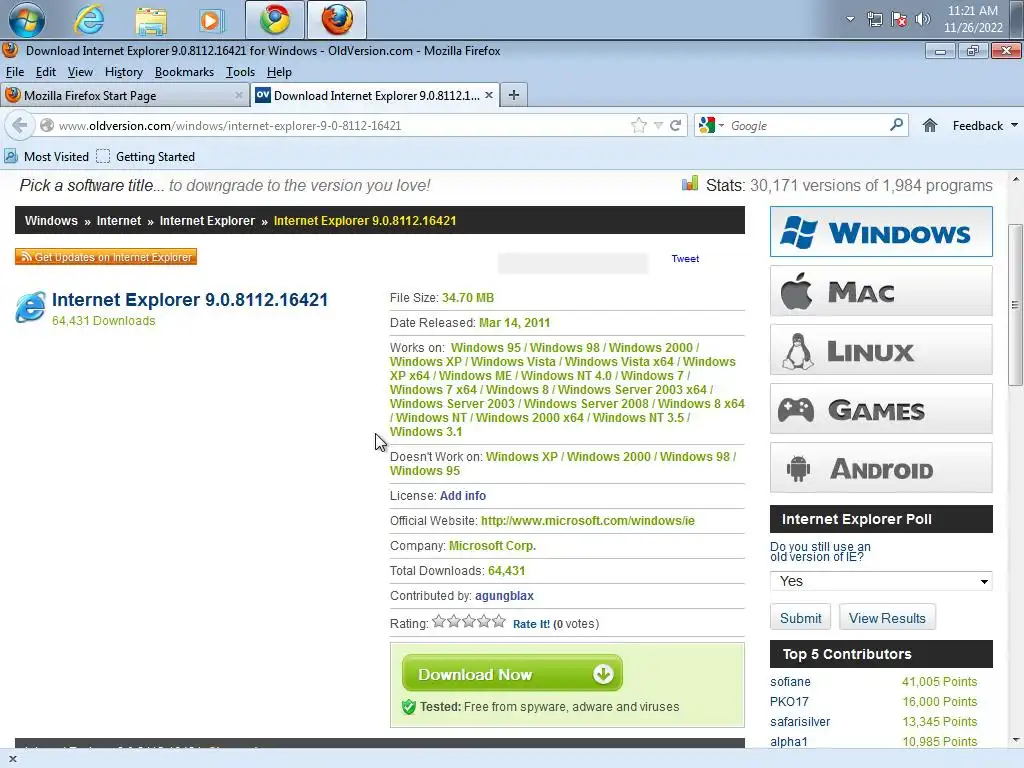Open the History menu
1024x768 pixels.
[x=123, y=72]
